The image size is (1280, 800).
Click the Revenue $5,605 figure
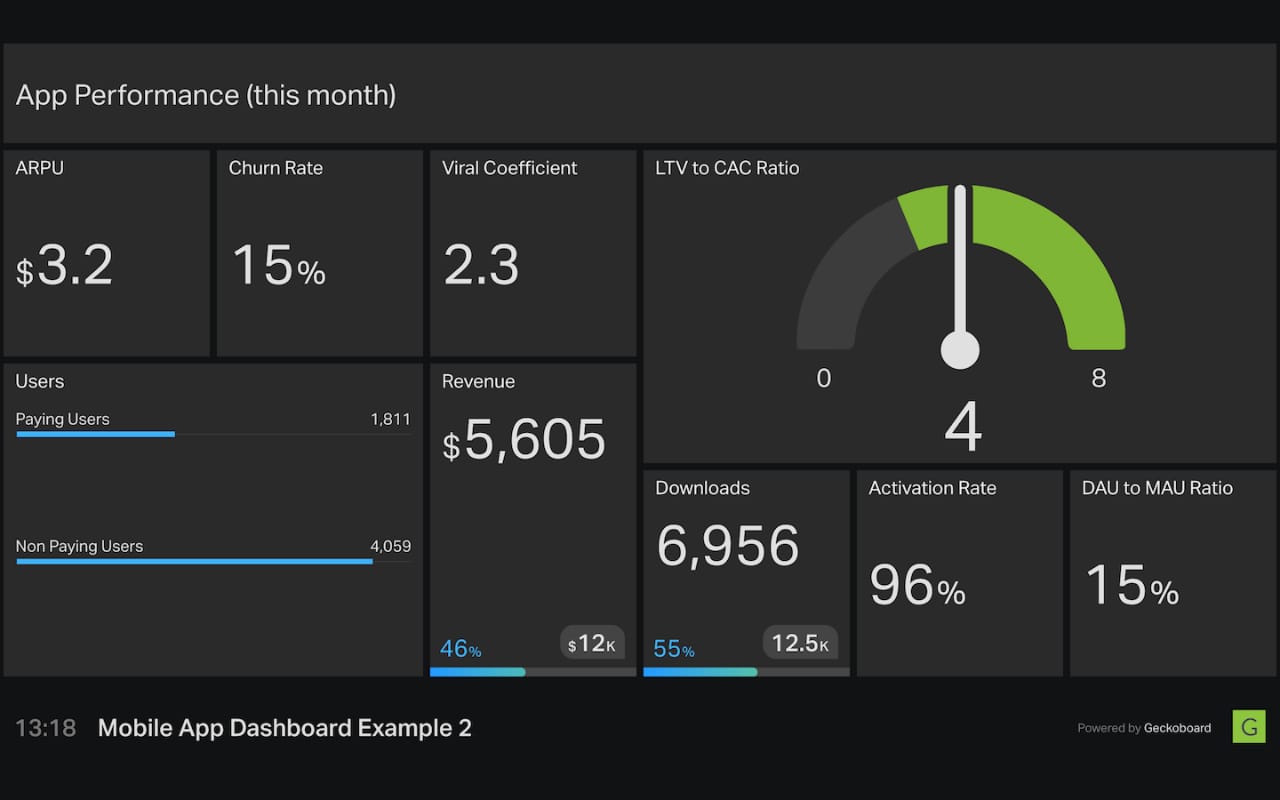[524, 440]
